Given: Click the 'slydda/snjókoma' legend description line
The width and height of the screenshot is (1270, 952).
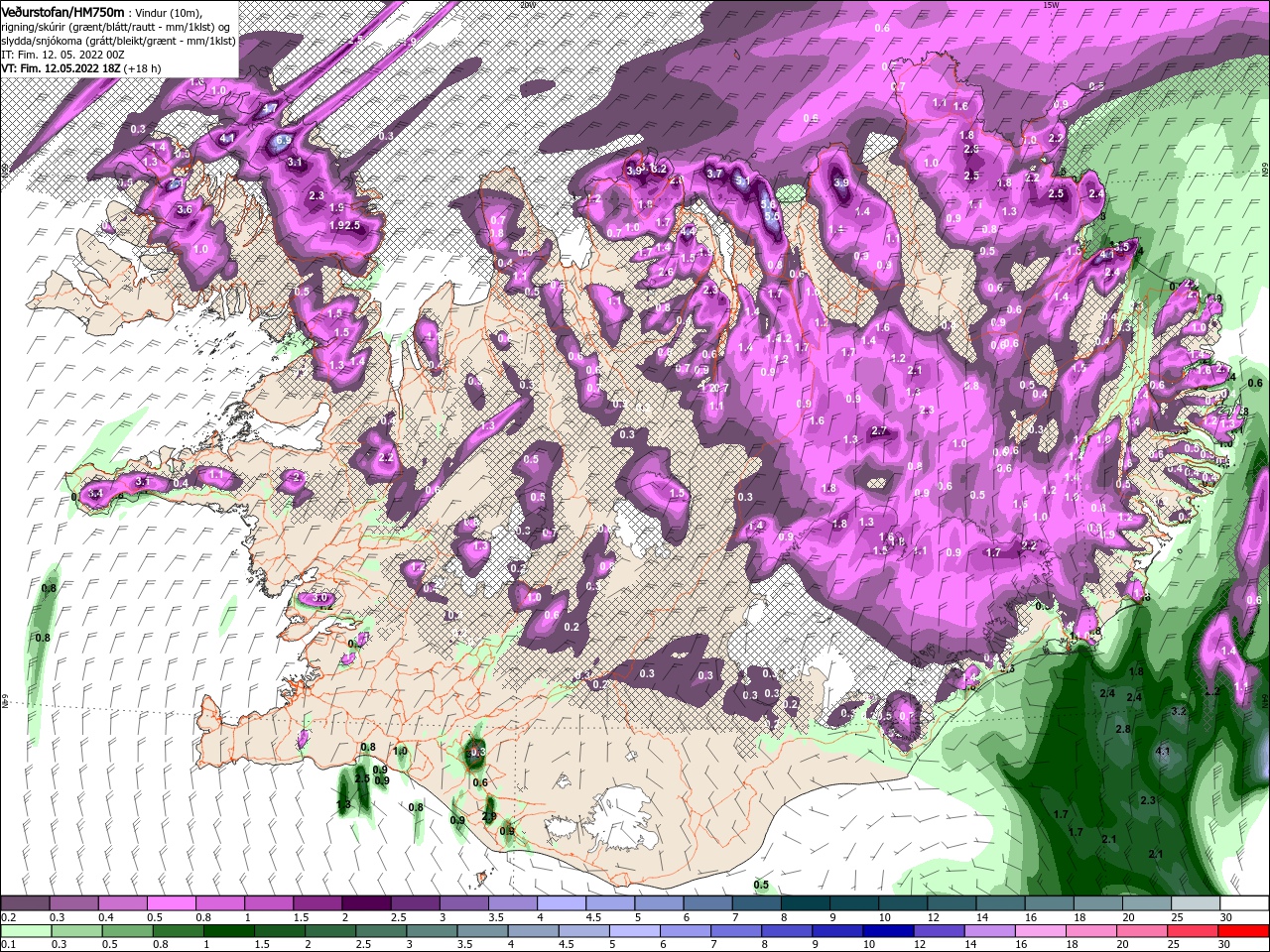Looking at the screenshot, I should coord(118,41).
